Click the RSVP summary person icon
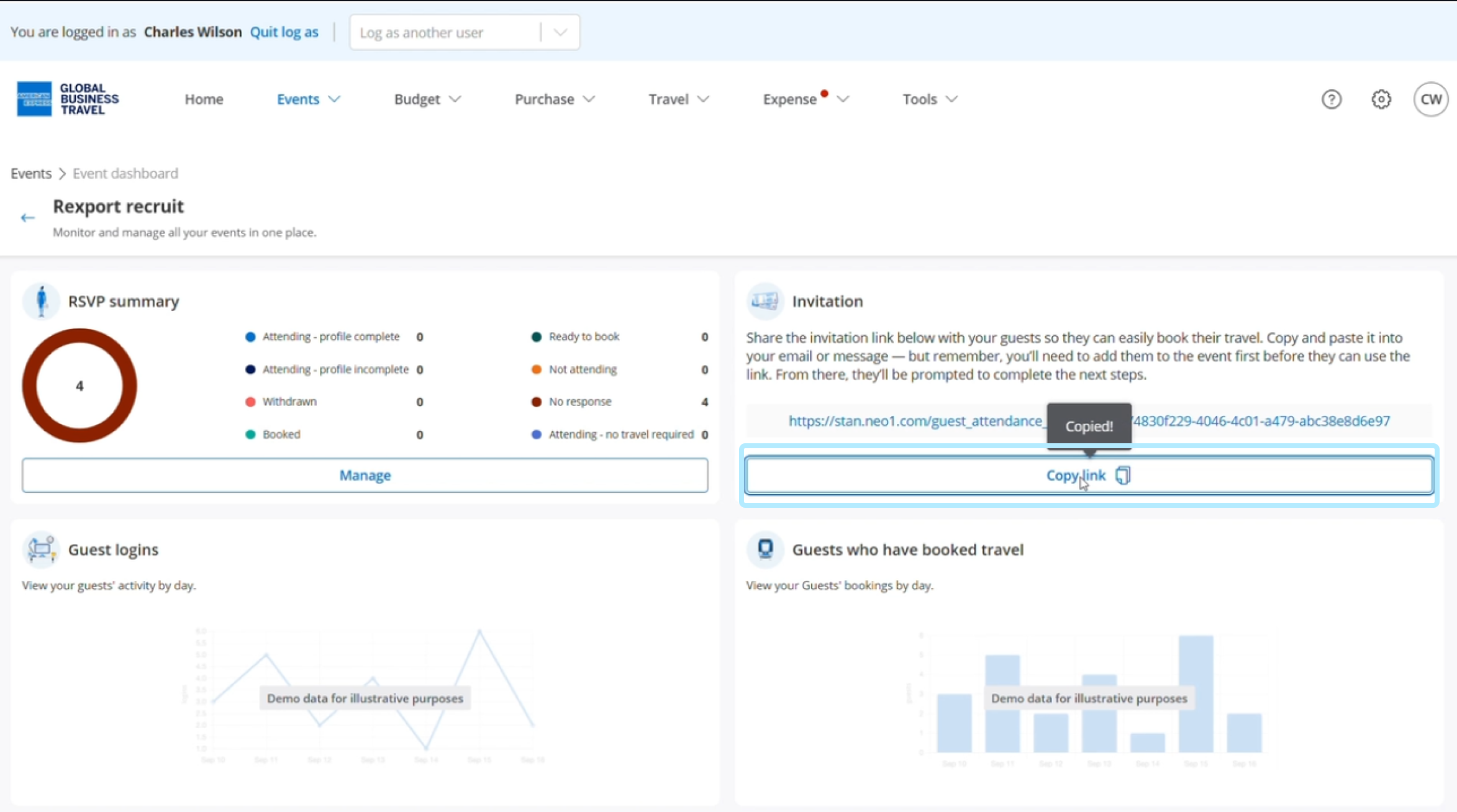The height and width of the screenshot is (812, 1457). (41, 301)
